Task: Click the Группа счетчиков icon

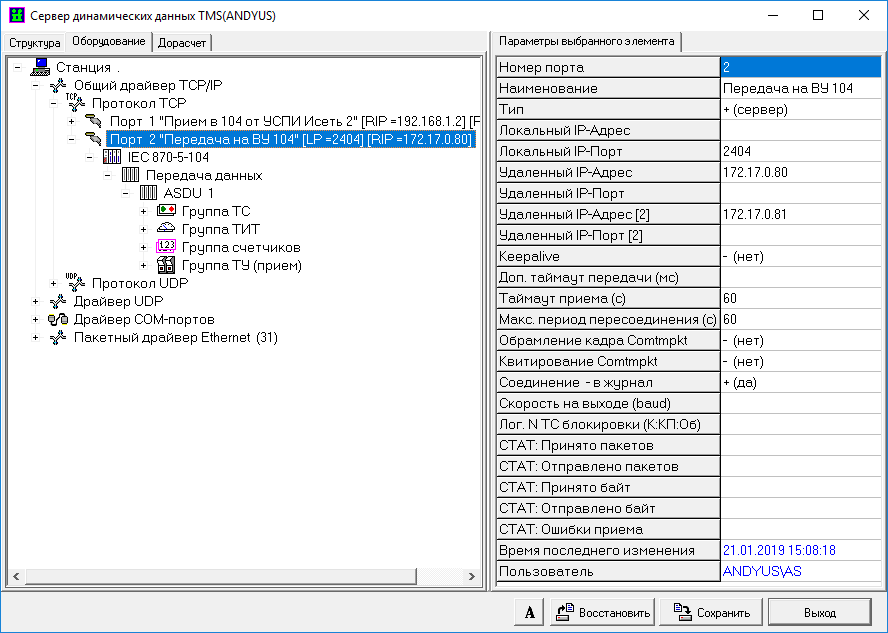Action: click(x=166, y=247)
